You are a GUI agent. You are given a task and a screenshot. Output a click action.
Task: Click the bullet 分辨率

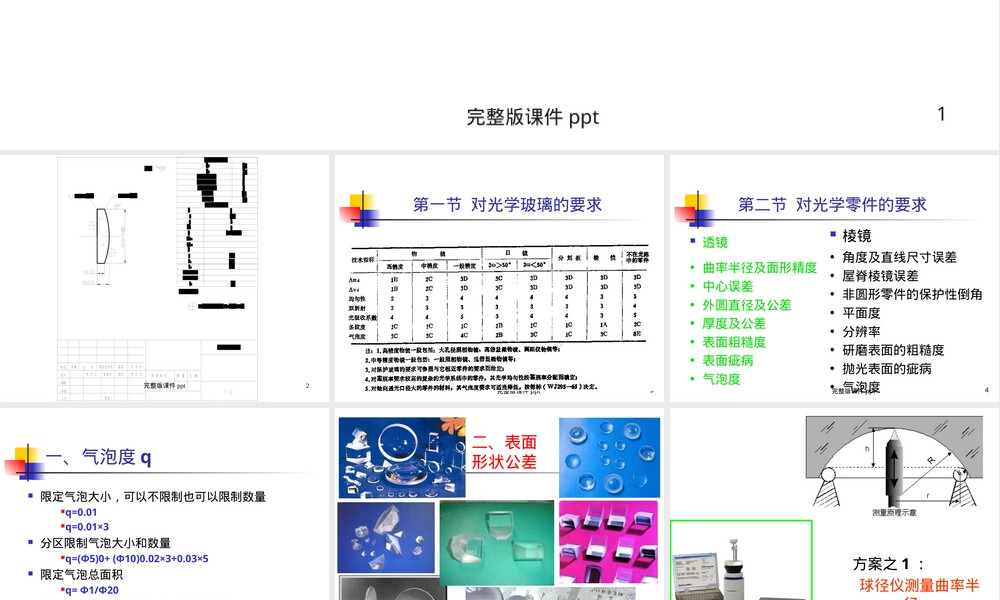861,332
